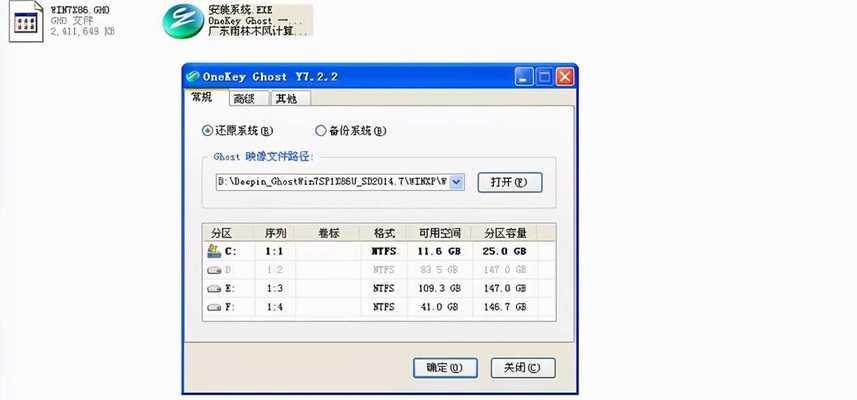The image size is (857, 400).
Task: Click the 卷标 column header
Action: point(327,233)
